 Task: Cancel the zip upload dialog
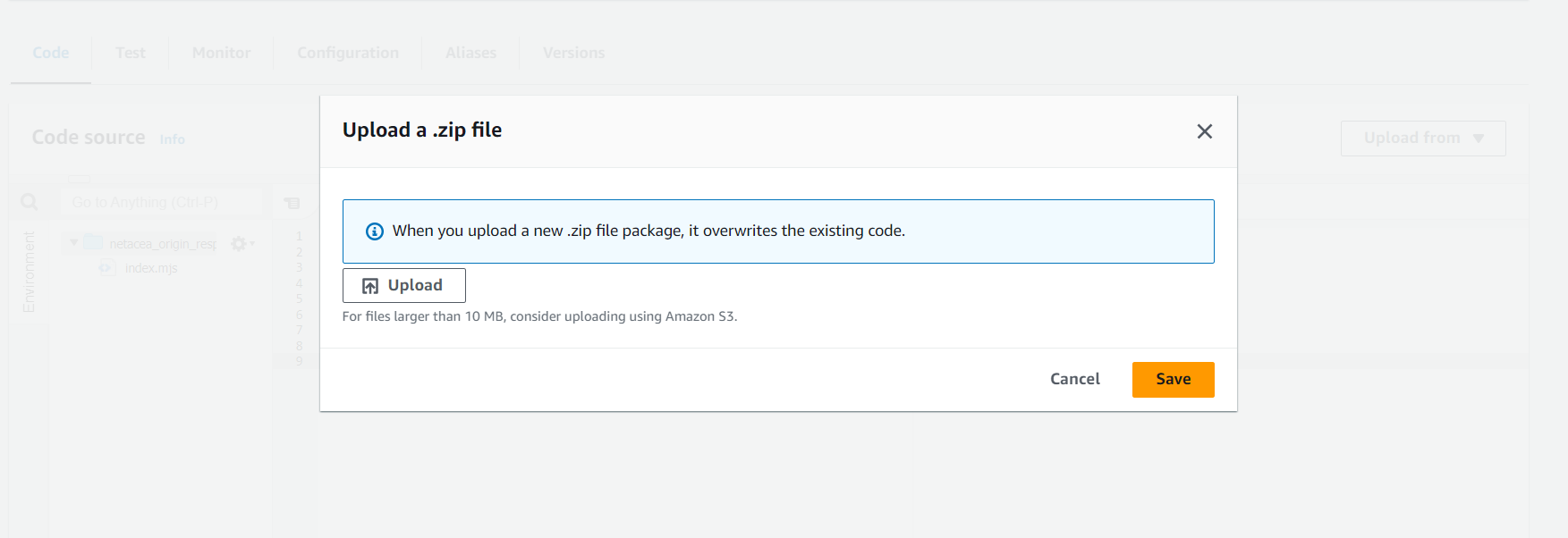pos(1074,379)
